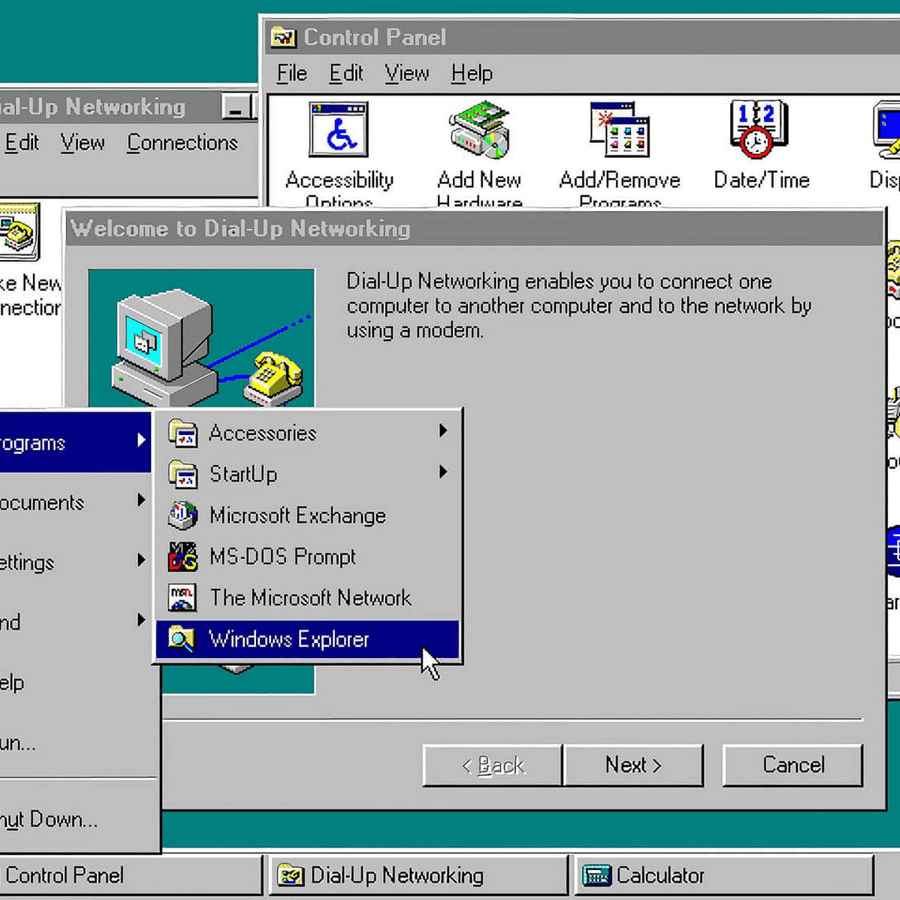
Task: Click the Next button in wizard
Action: pyautogui.click(x=633, y=765)
